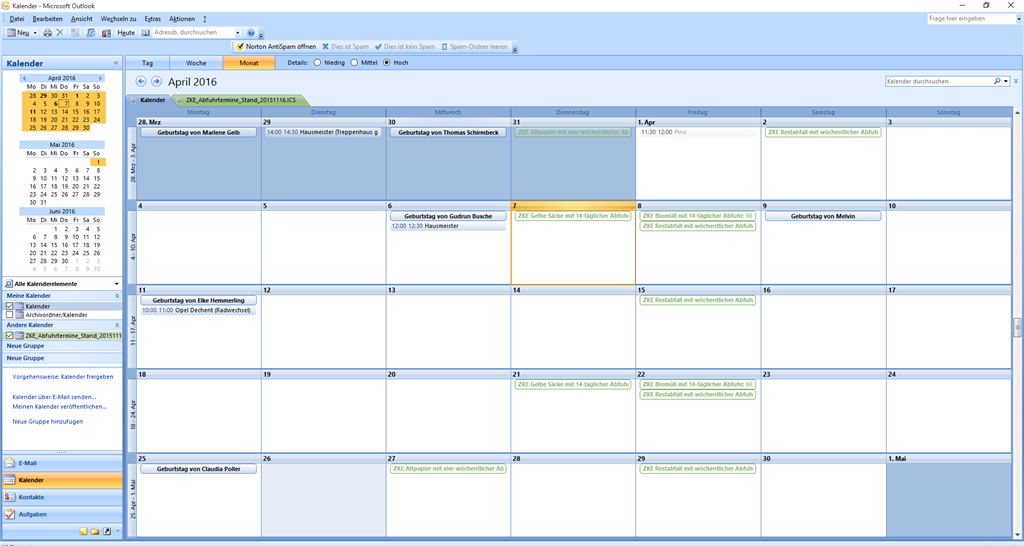
Task: Open ZKE Gelbe Säcke event on 7th
Action: coord(573,216)
